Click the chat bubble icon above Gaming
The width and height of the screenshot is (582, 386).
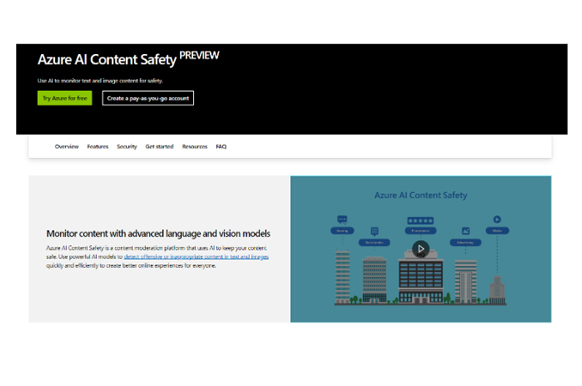(x=342, y=219)
